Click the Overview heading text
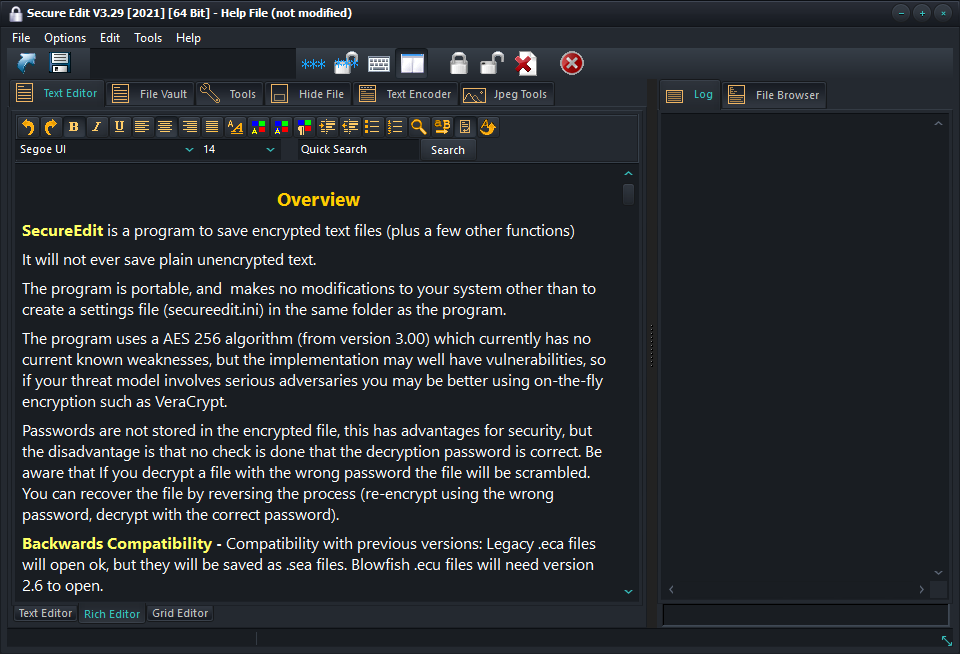Screen dimensions: 960x654 click(318, 200)
